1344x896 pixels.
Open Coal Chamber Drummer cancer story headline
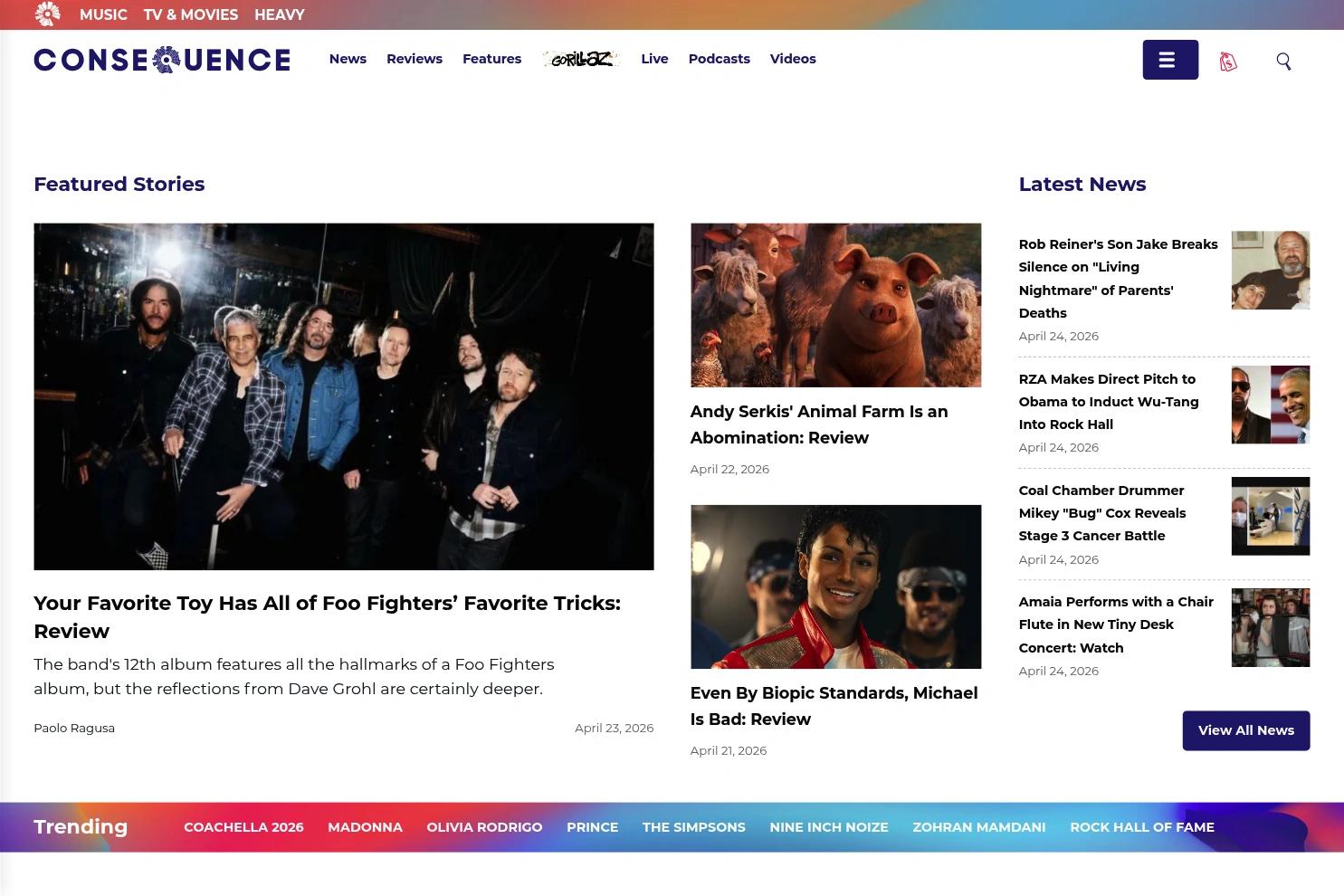coord(1102,513)
